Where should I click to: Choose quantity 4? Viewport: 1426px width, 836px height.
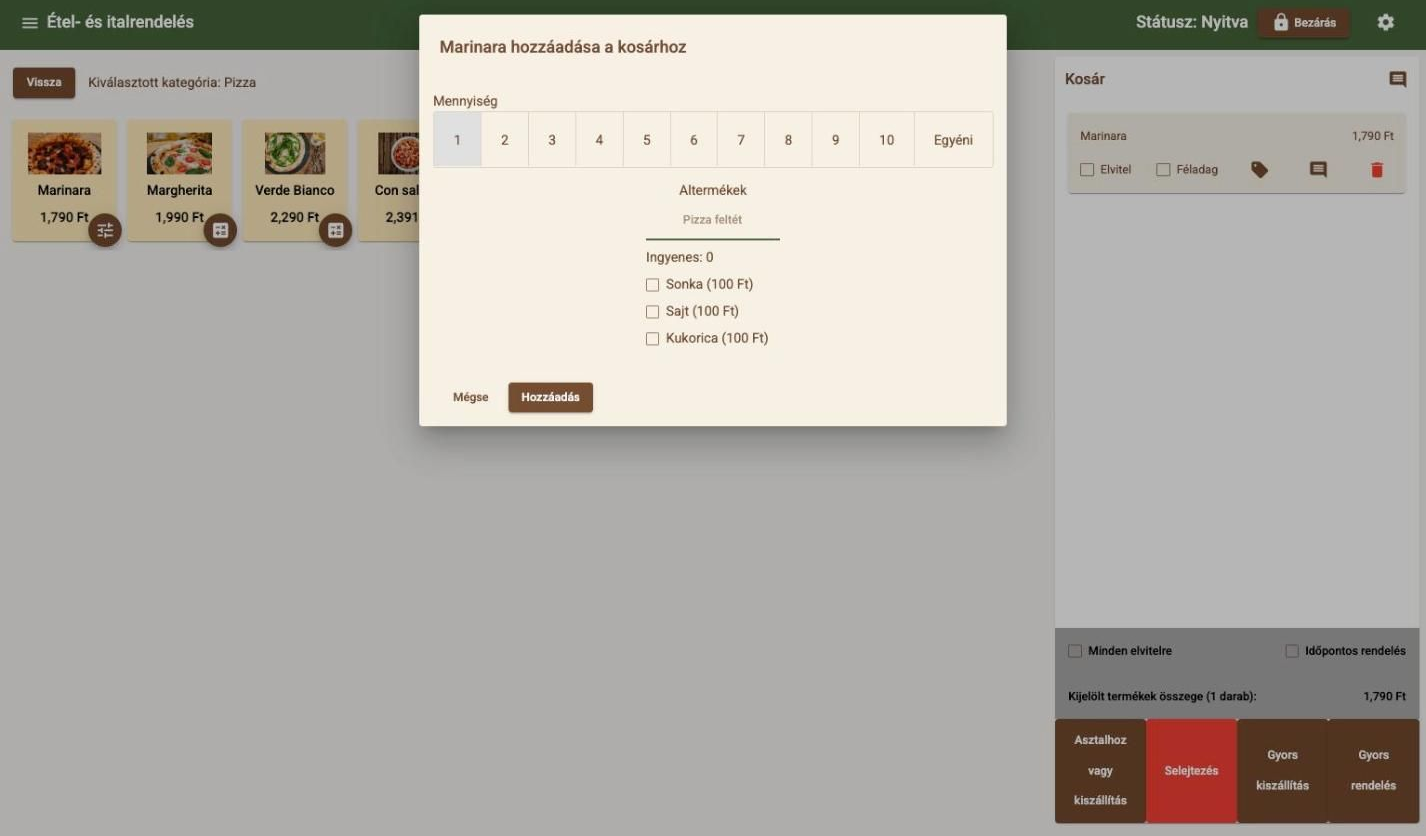(x=599, y=139)
